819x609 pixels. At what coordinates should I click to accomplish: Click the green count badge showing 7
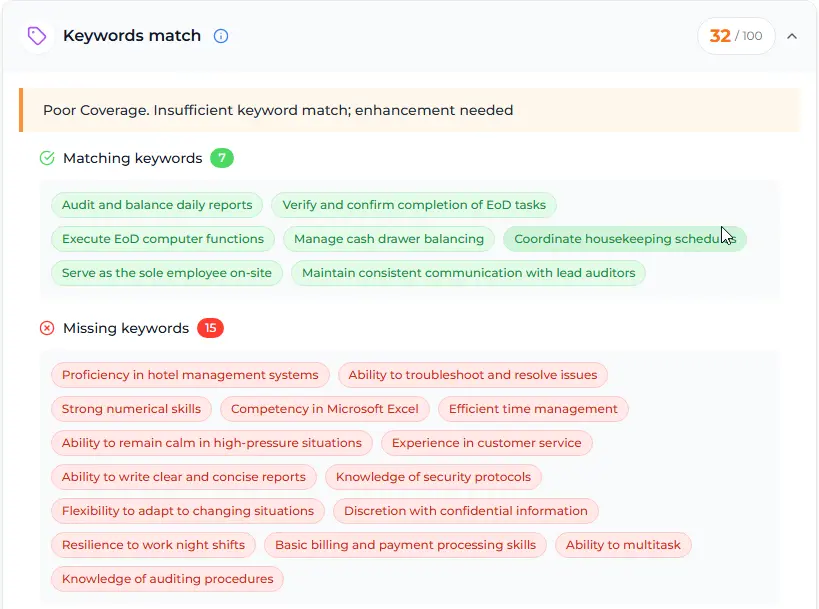click(222, 158)
